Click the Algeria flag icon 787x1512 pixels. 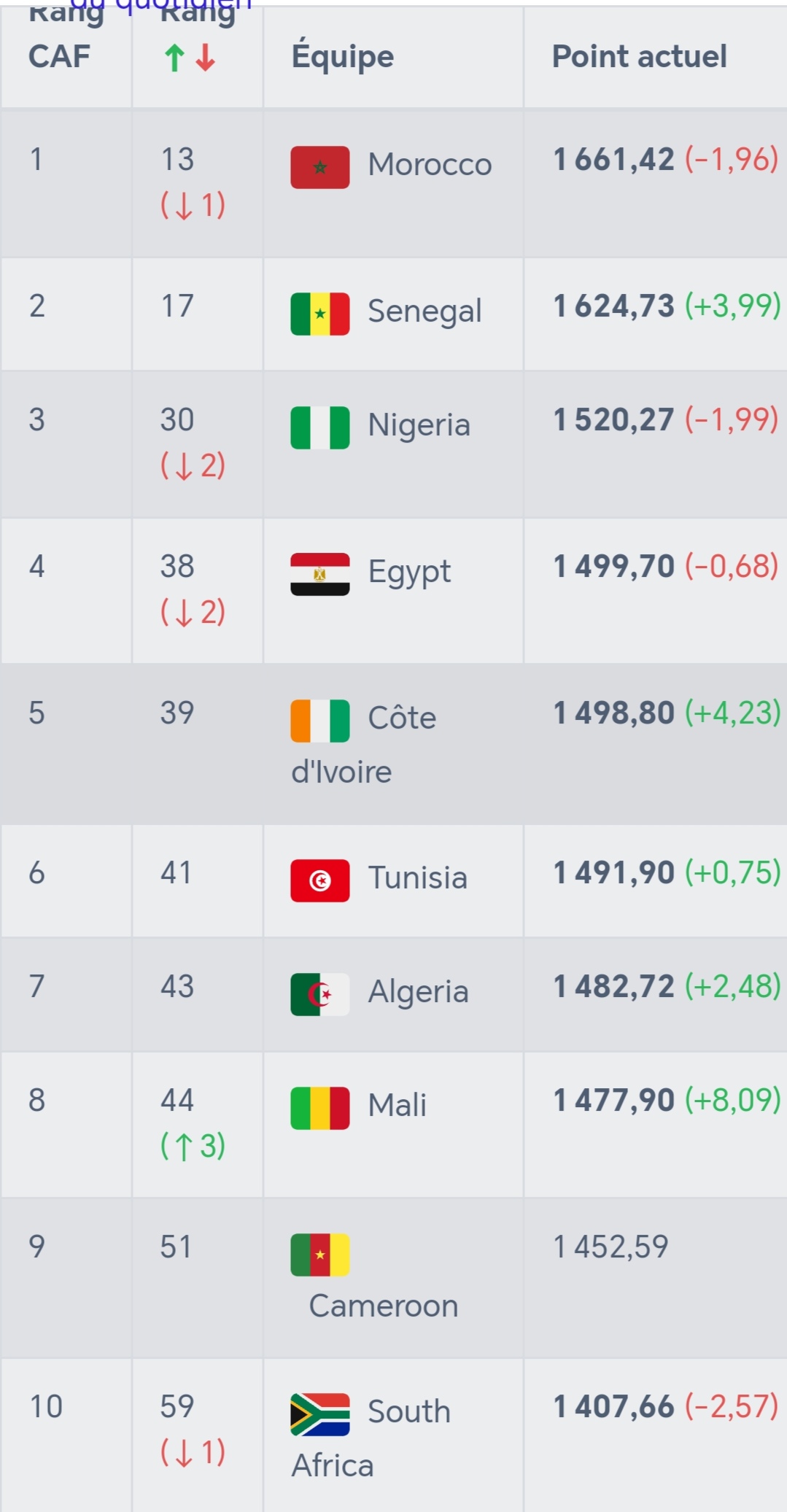pos(319,995)
